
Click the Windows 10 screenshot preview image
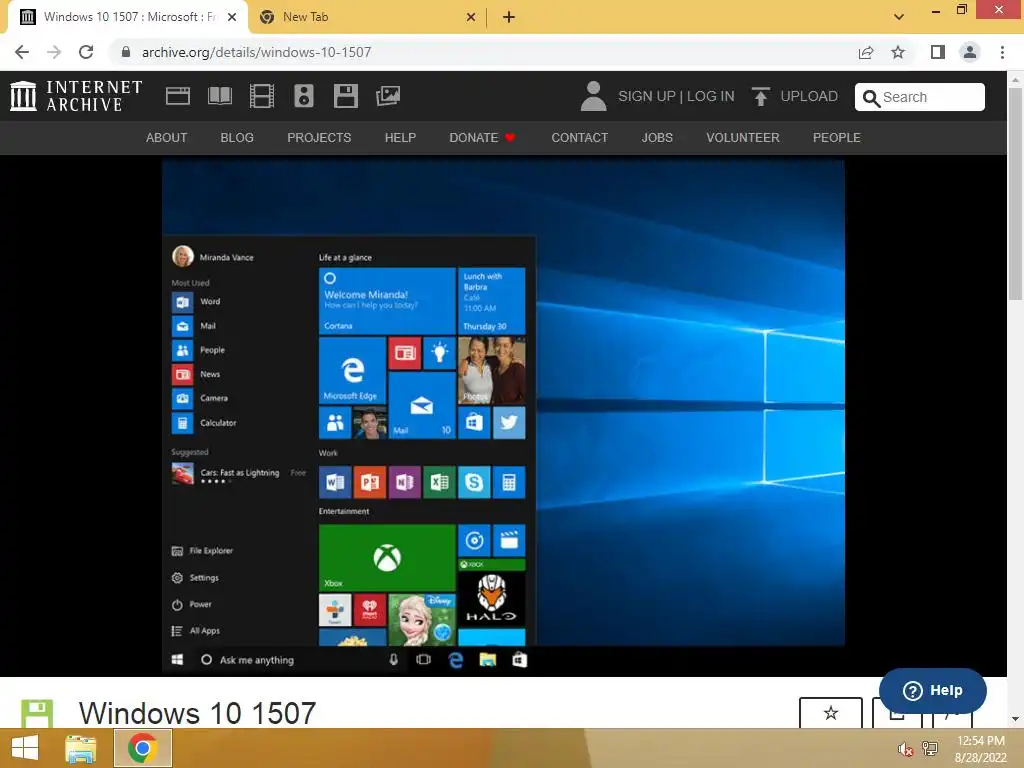tap(503, 418)
